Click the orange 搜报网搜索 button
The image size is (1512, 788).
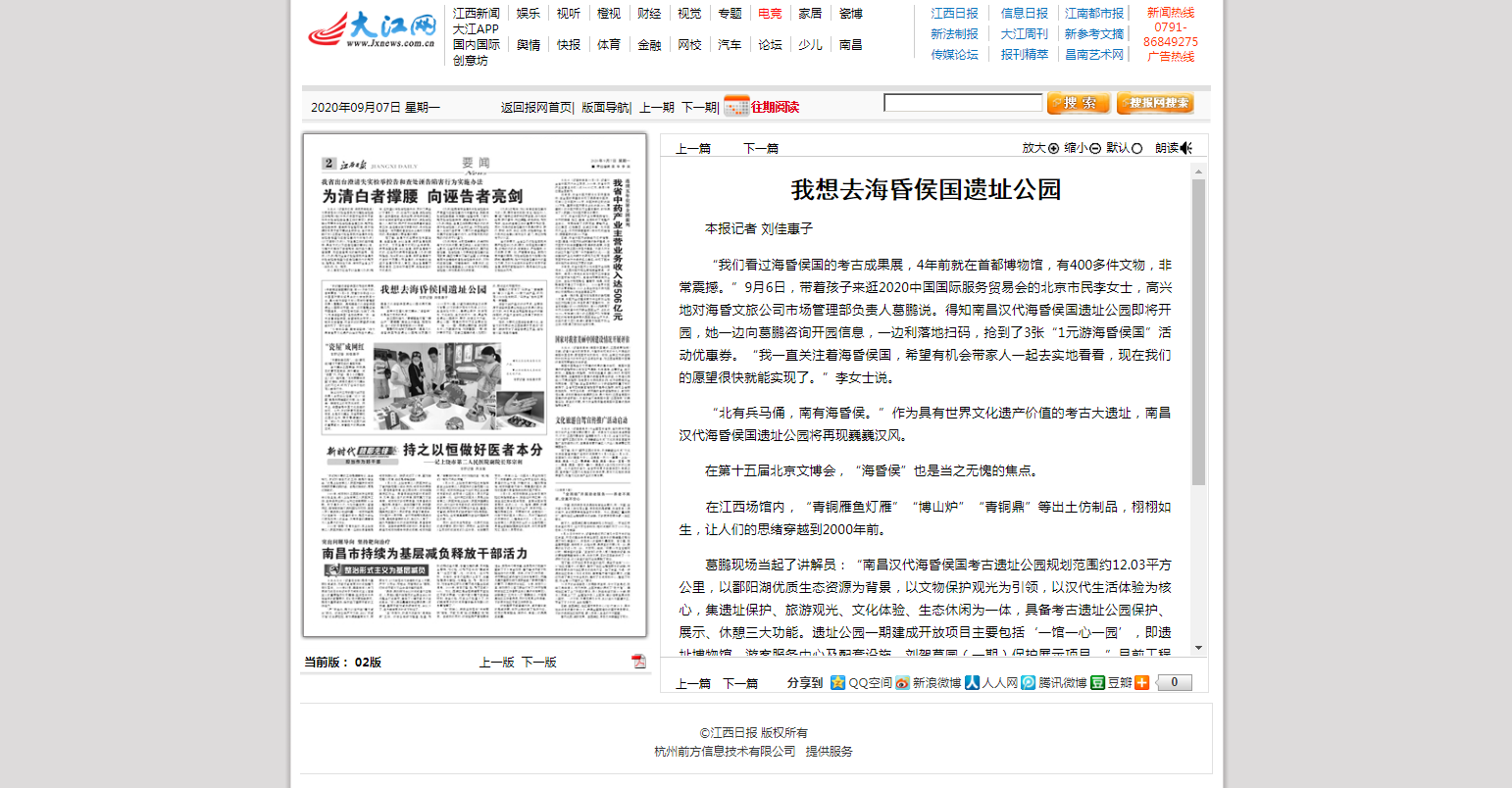click(x=1155, y=103)
